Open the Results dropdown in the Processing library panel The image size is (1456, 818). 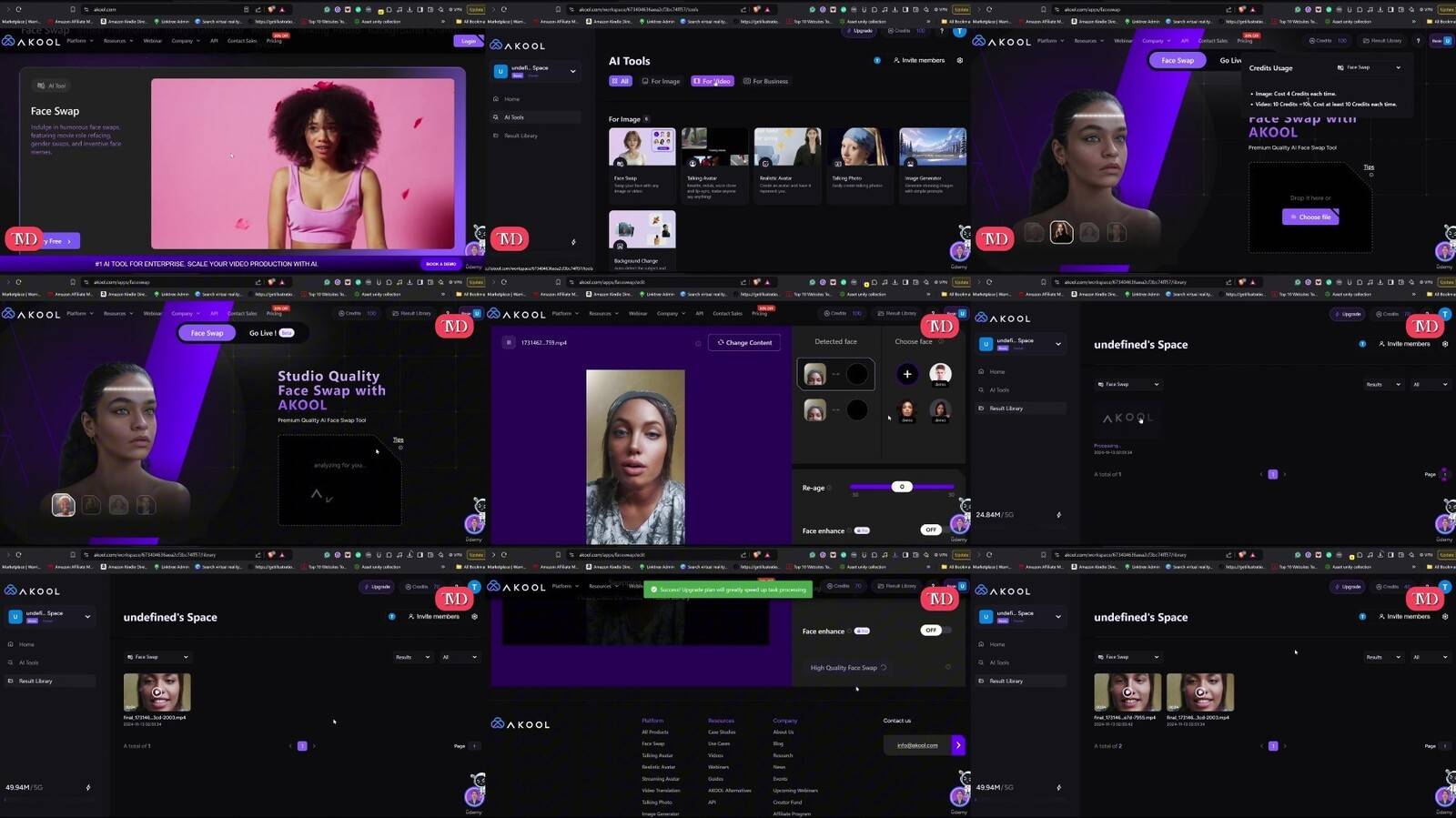(x=1382, y=384)
